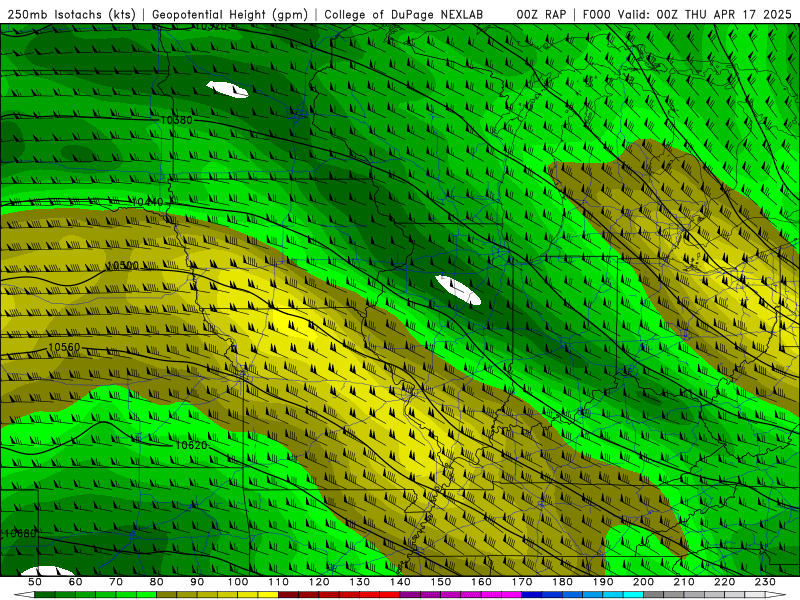Click the legend value 140
This screenshot has width=800, height=600.
pos(400,582)
